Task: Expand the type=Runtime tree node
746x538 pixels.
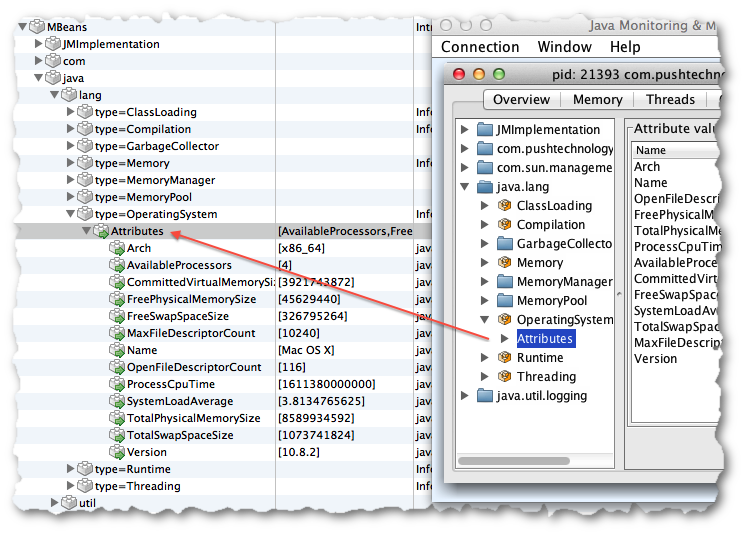Action: (x=71, y=469)
